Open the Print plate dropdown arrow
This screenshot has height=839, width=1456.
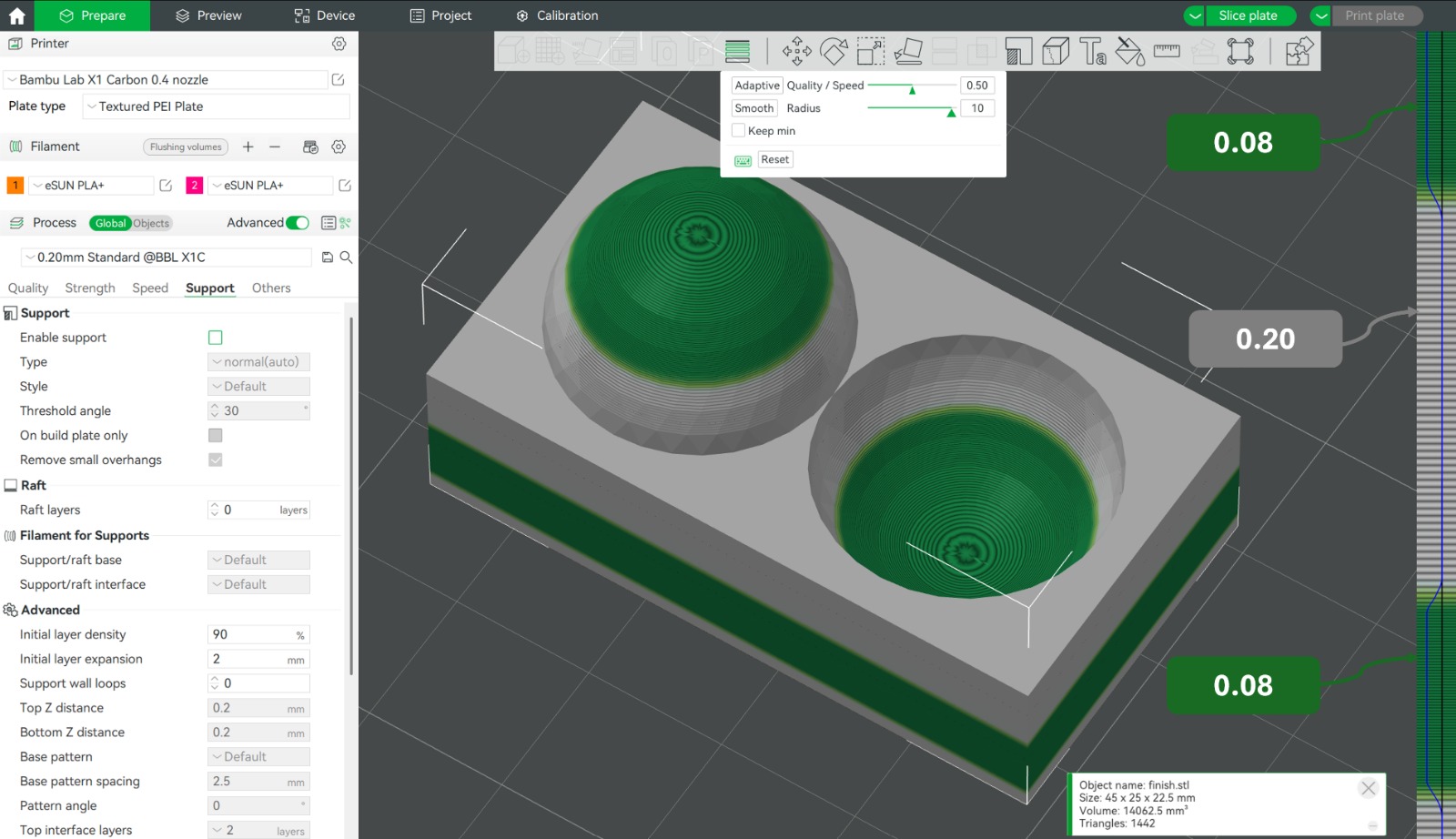click(x=1320, y=15)
